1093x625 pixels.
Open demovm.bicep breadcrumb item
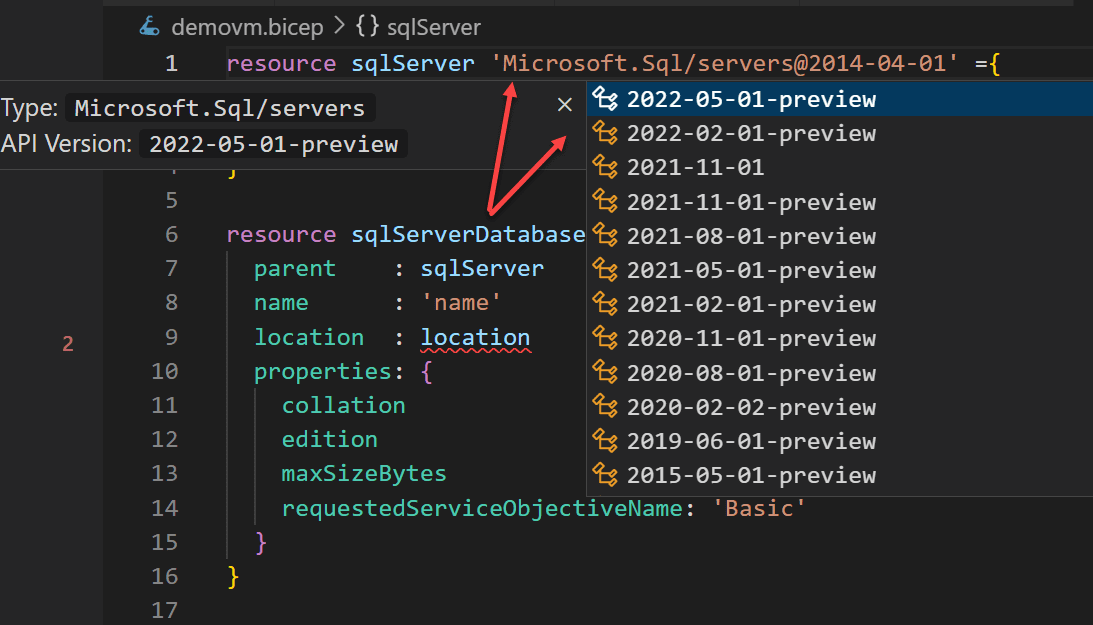tap(247, 27)
